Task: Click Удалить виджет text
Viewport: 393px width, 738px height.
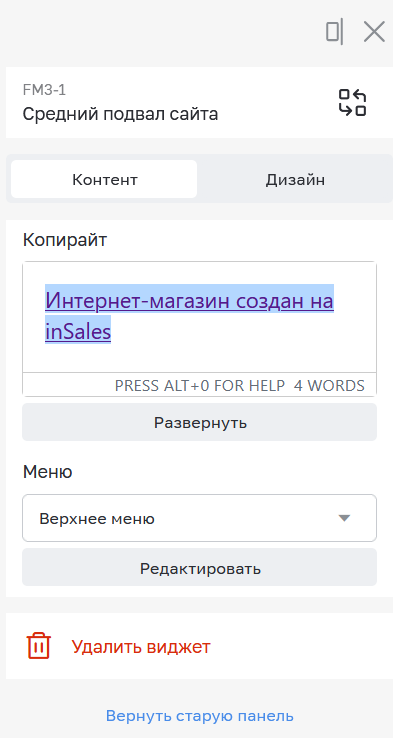Action: point(141,647)
